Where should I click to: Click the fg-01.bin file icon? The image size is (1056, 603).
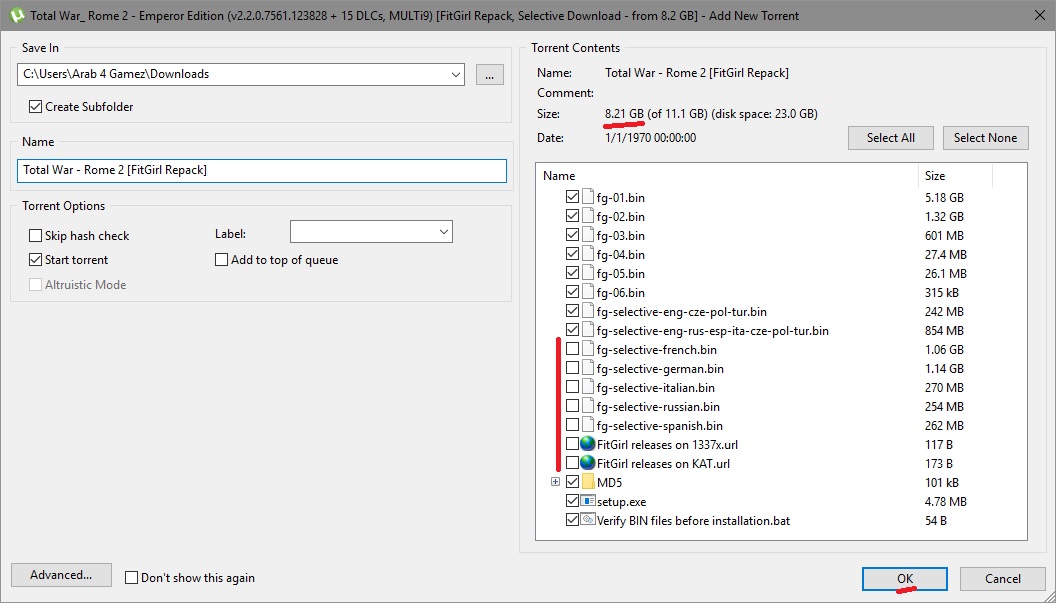(588, 197)
